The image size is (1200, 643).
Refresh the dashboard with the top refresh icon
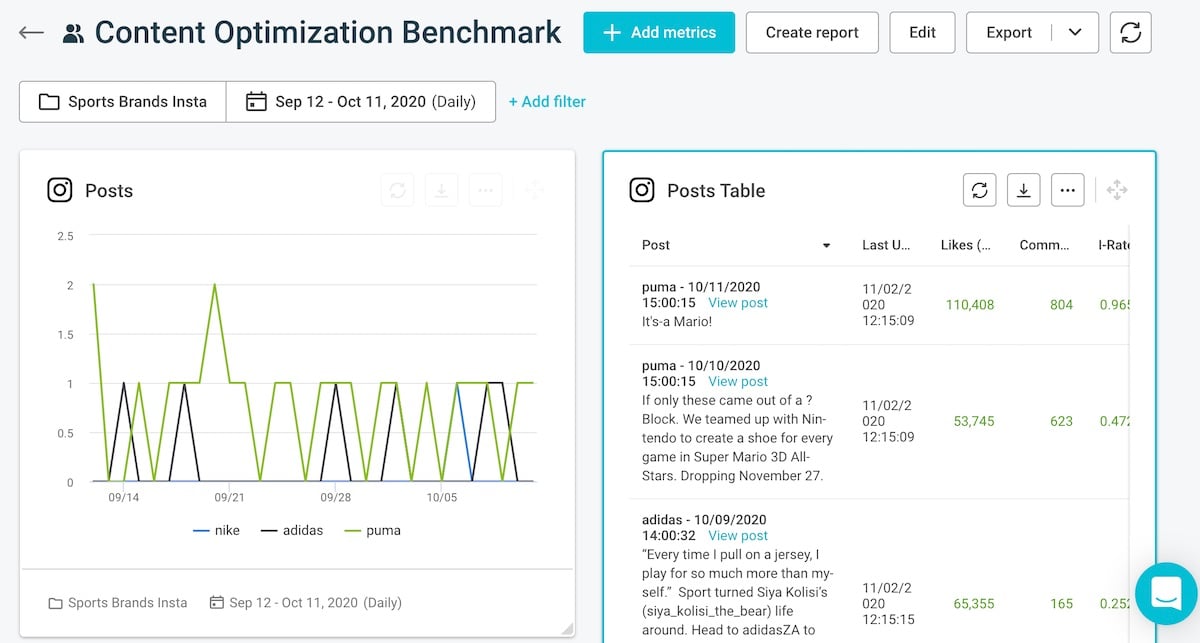[x=1130, y=32]
